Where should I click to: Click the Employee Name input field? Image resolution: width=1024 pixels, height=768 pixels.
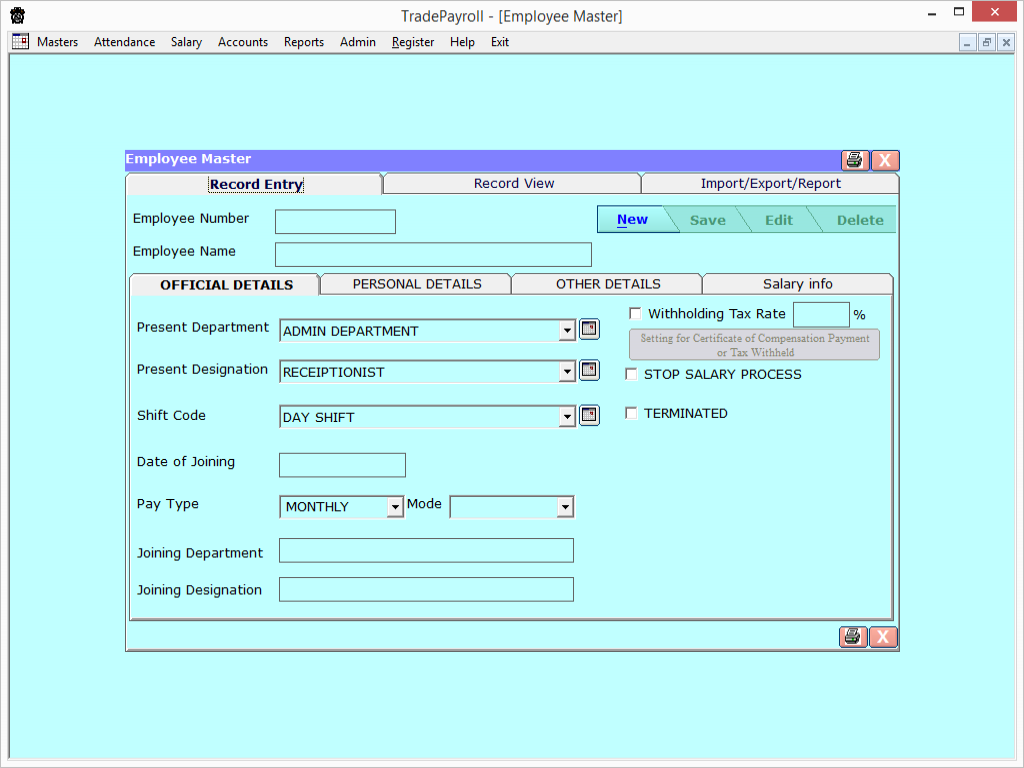[x=433, y=255]
